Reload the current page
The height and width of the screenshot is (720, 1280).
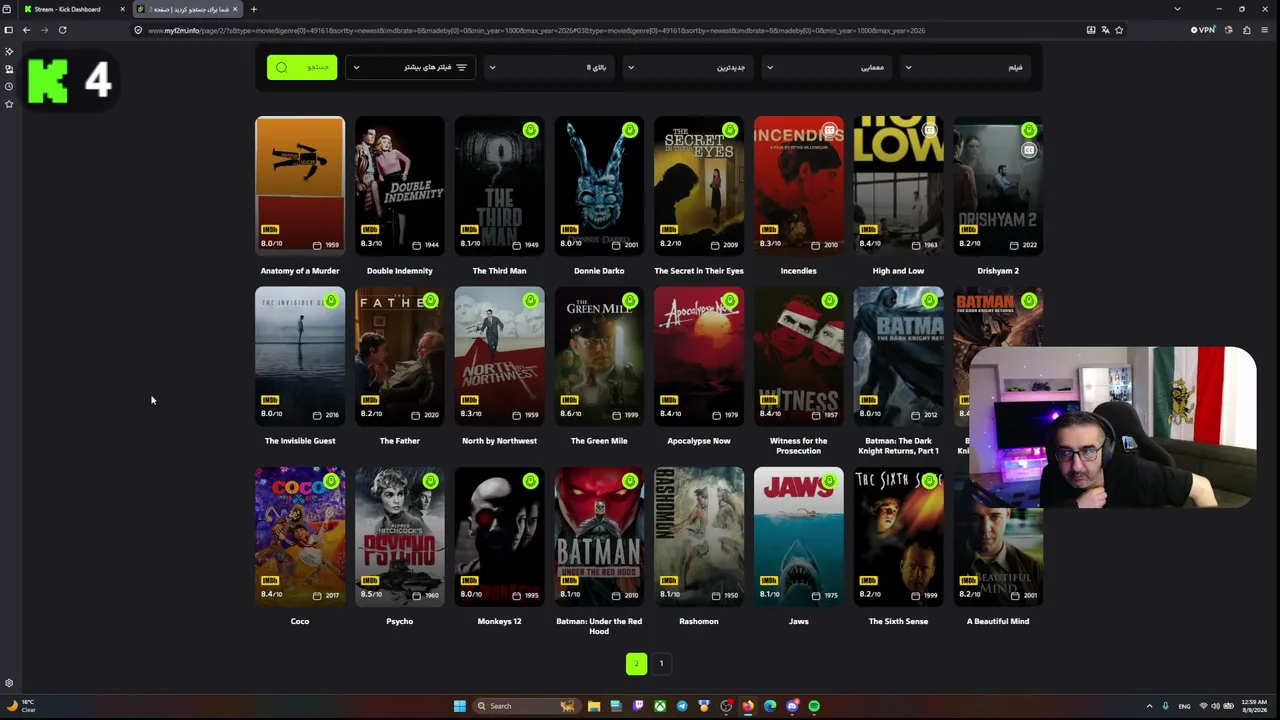pyautogui.click(x=62, y=30)
